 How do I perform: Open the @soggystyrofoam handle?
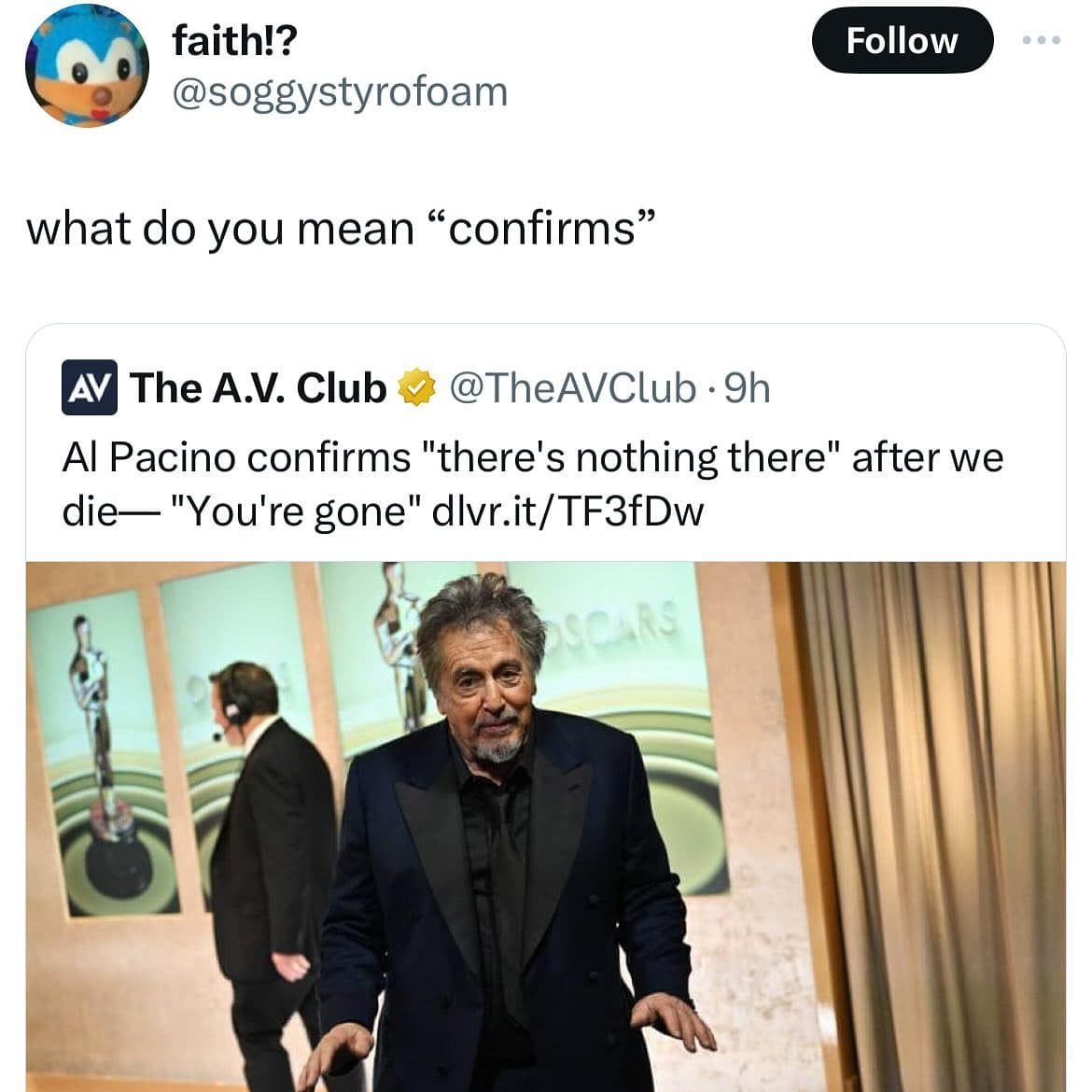pos(340,91)
